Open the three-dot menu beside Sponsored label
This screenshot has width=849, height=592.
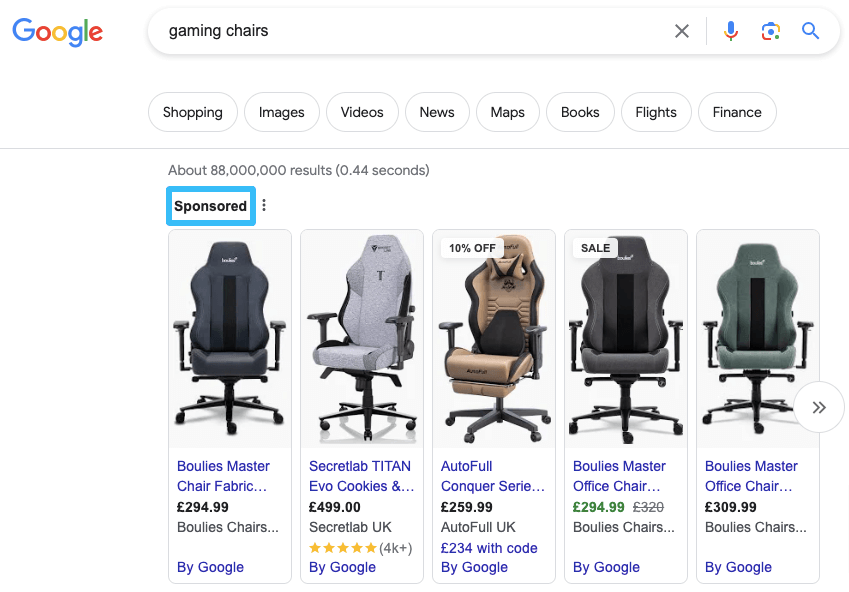click(264, 203)
